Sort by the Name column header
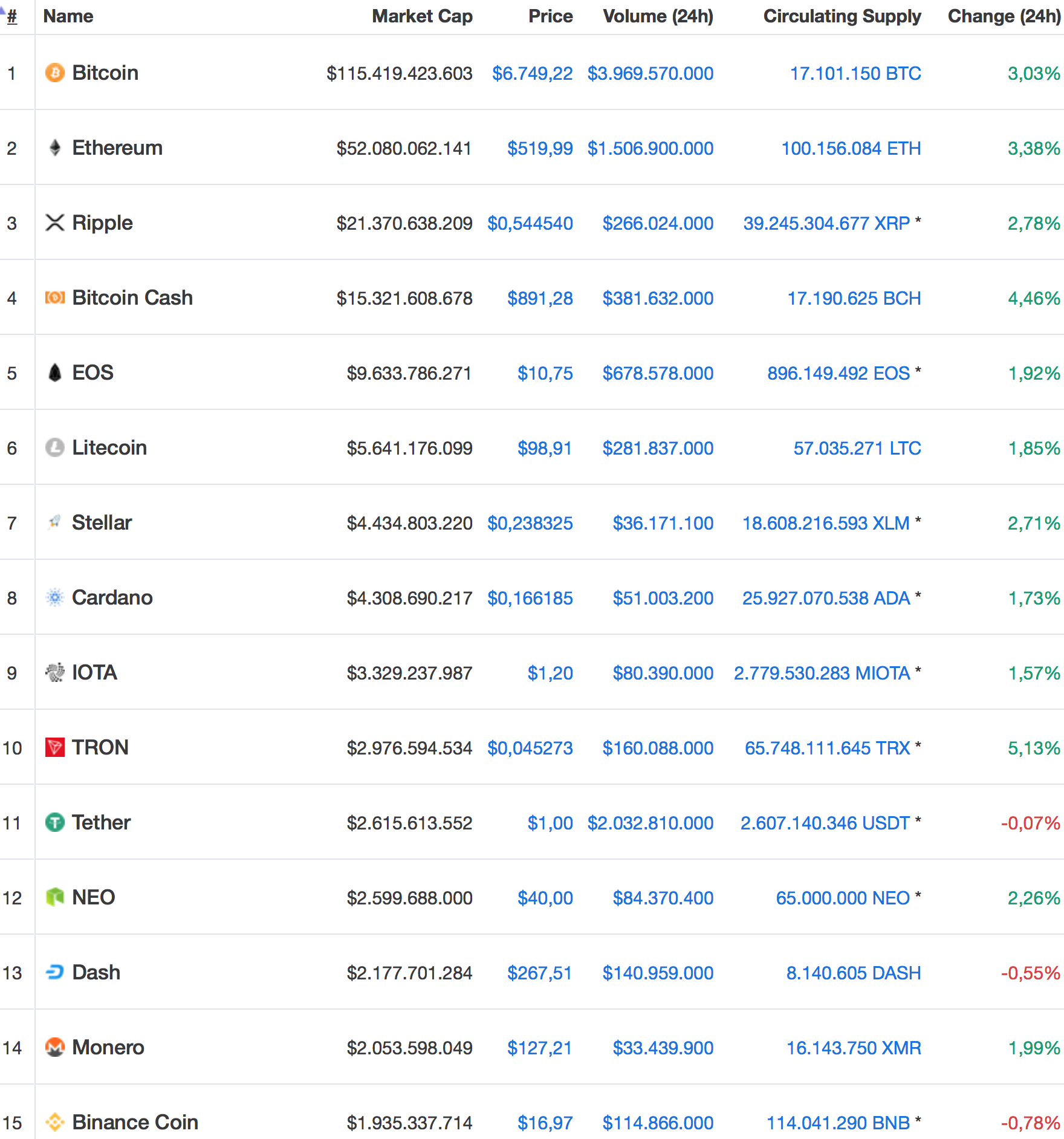 (x=68, y=16)
